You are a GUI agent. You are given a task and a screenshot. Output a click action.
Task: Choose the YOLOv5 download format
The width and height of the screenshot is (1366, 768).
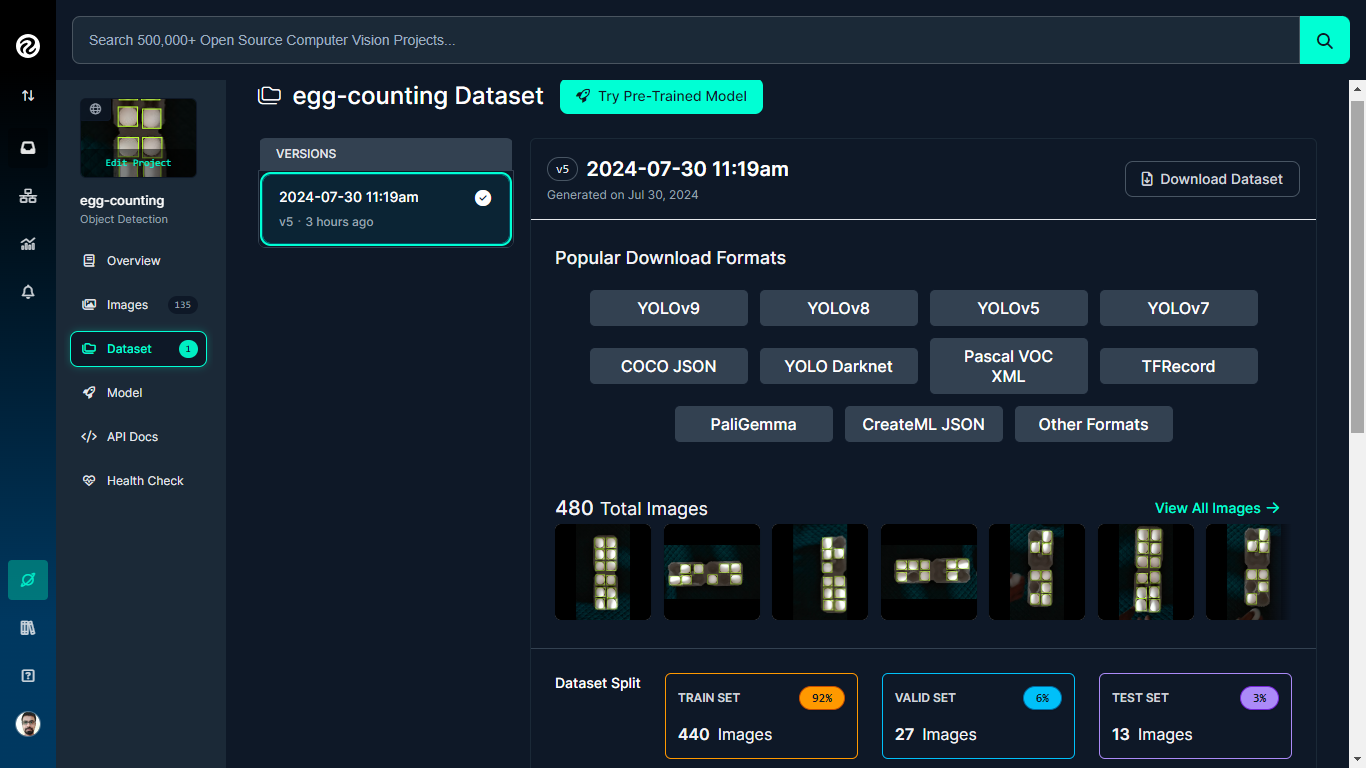[1009, 308]
